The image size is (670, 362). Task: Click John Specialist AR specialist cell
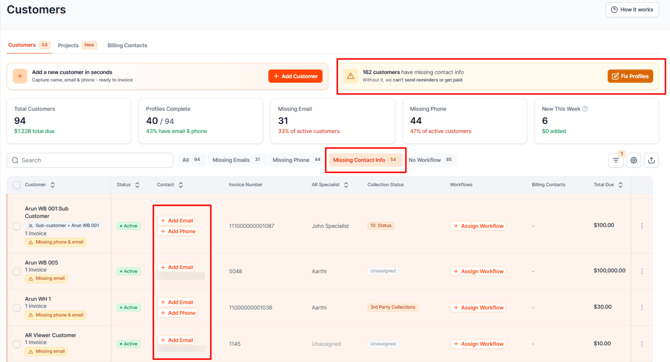[330, 226]
